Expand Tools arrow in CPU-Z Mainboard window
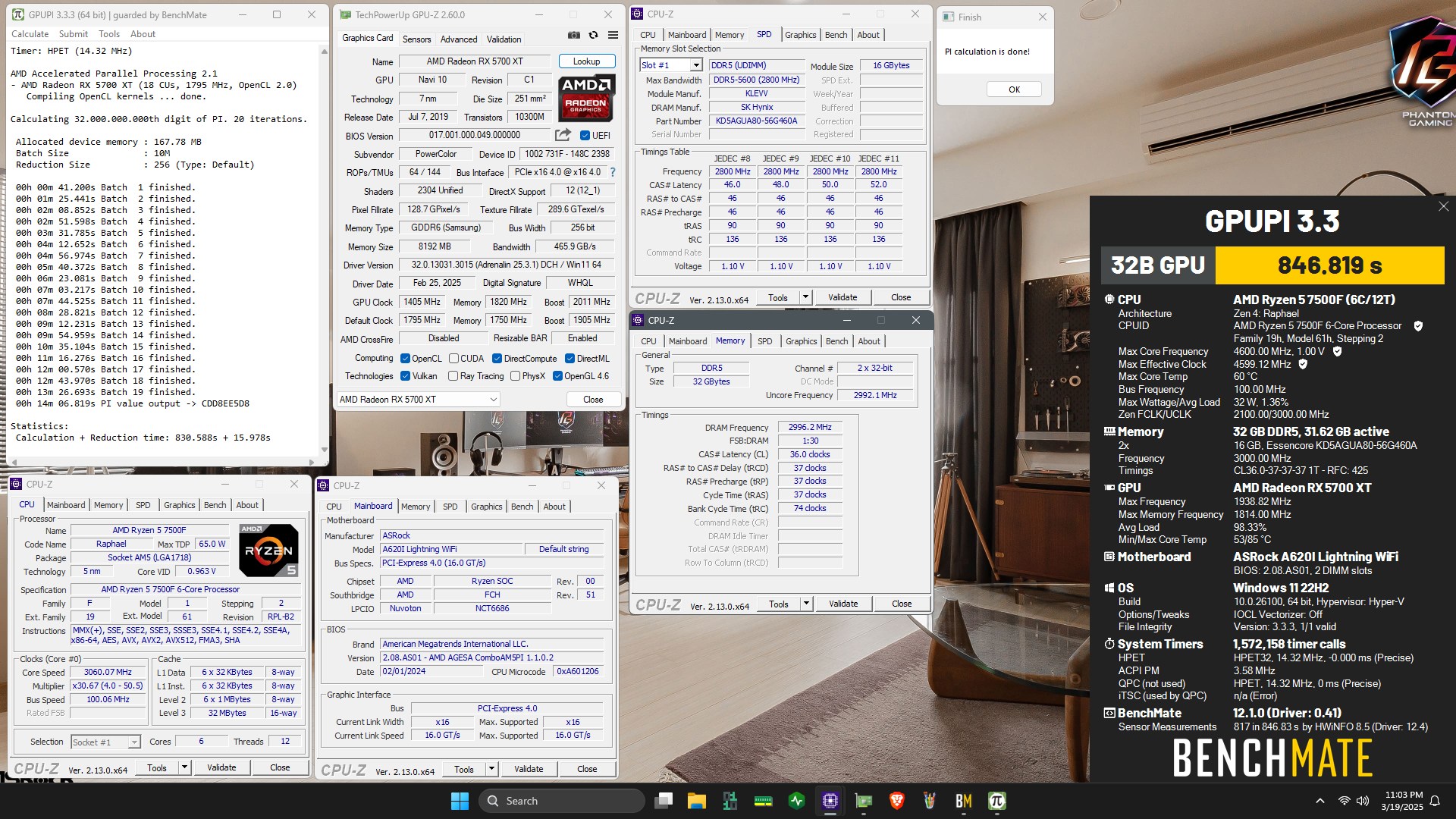 [x=491, y=769]
